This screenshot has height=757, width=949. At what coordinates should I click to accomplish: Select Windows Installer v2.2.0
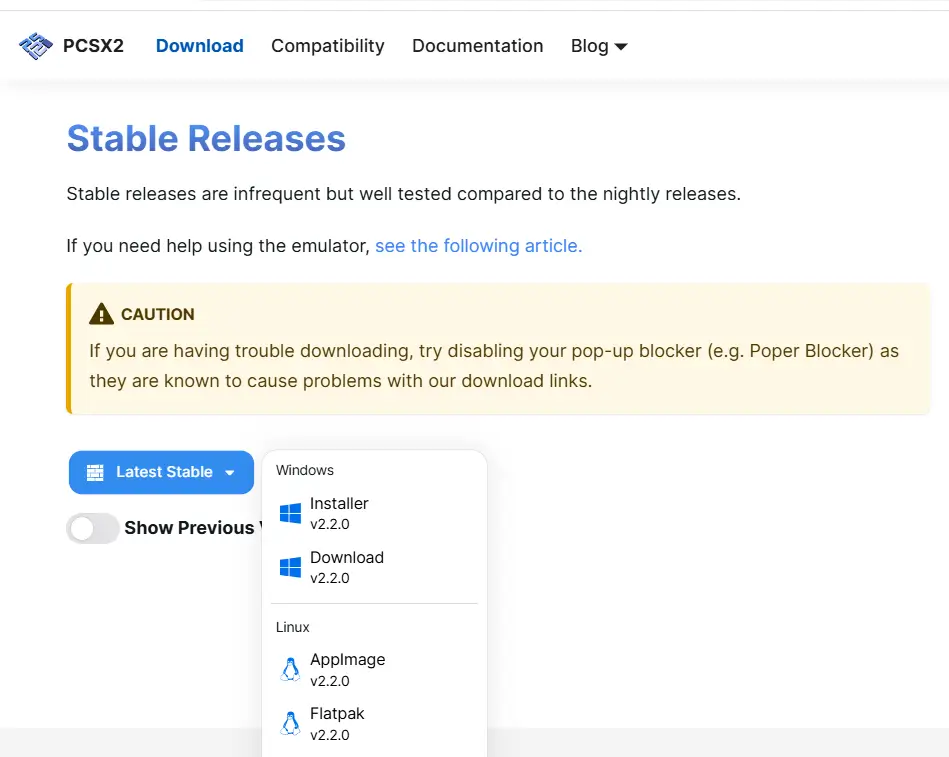(374, 513)
